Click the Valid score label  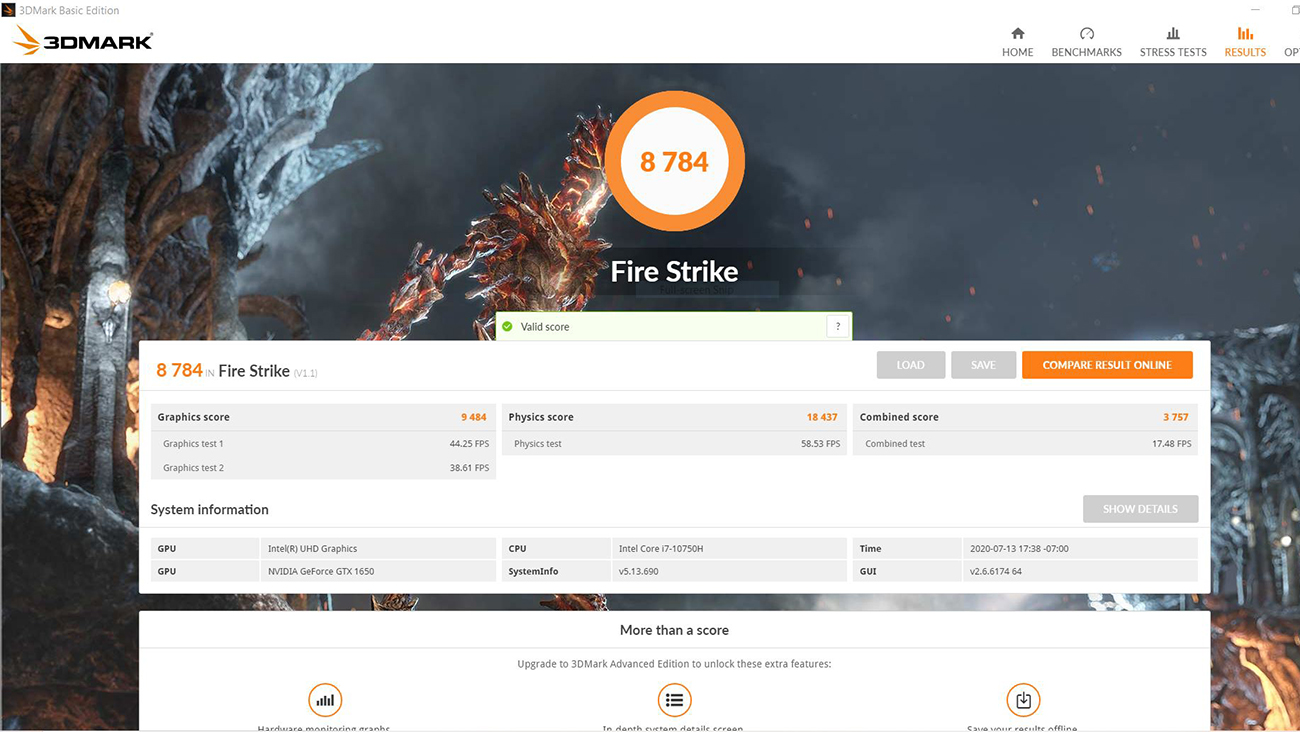[x=545, y=327]
